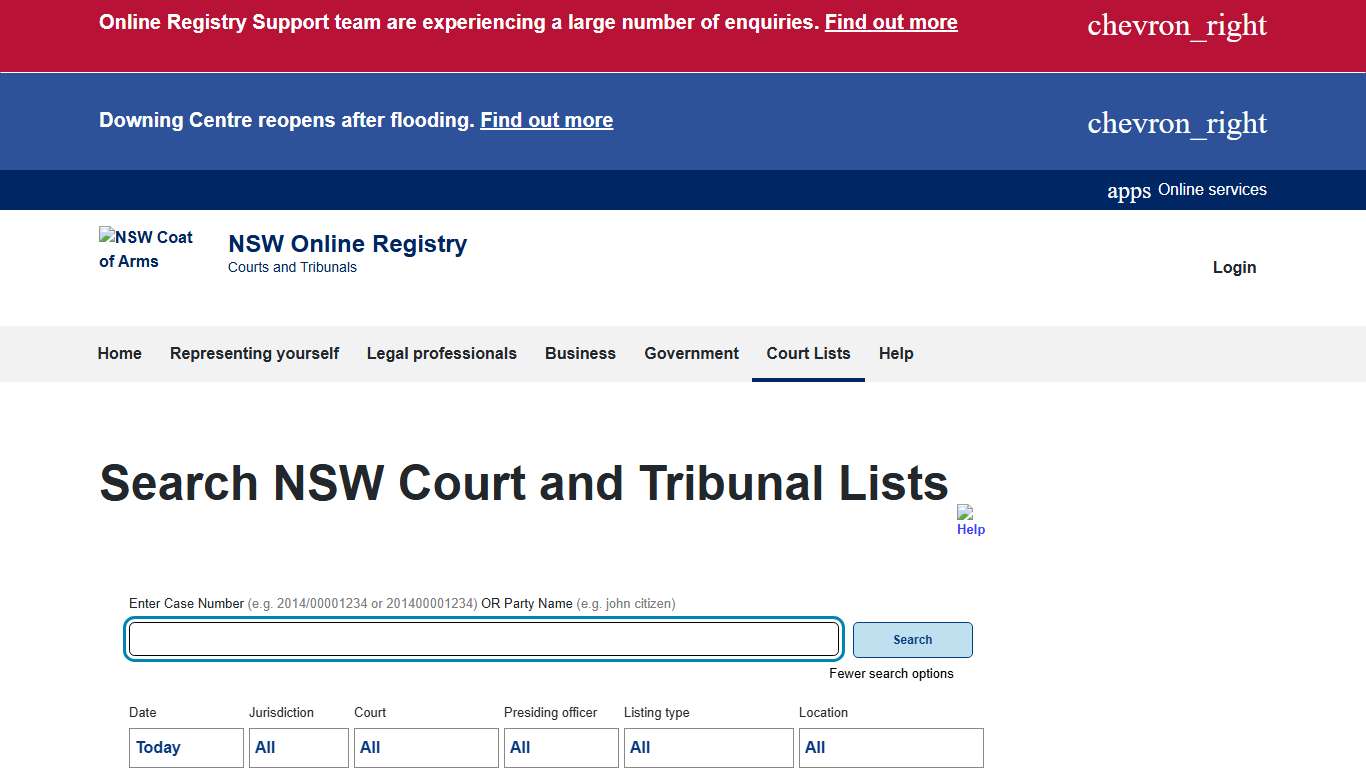Expand the Location dropdown
Viewport: 1366px width, 768px height.
890,747
